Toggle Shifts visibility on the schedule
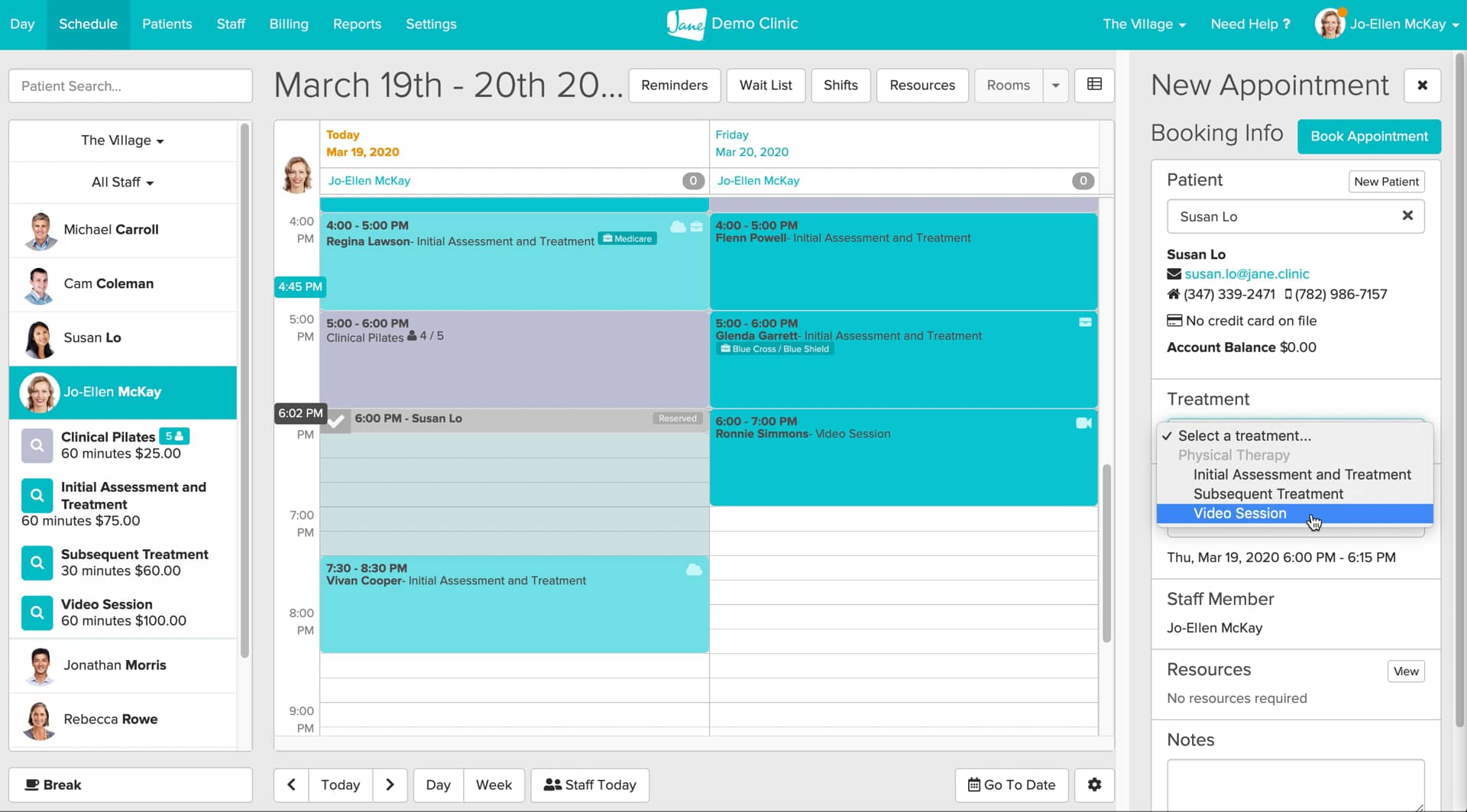Image resolution: width=1467 pixels, height=812 pixels. coord(840,85)
